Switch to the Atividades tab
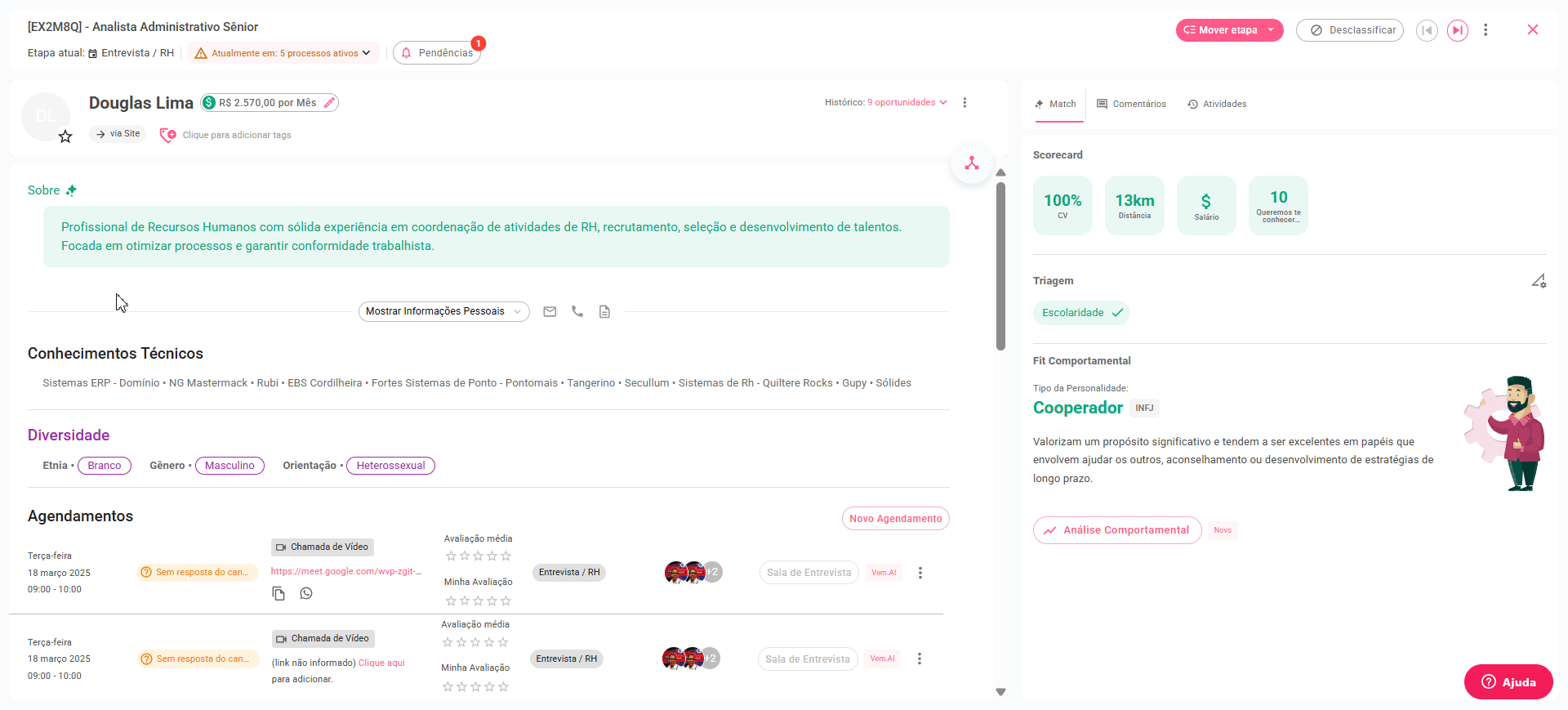Screen dimensions: 1568x710 1217,104
